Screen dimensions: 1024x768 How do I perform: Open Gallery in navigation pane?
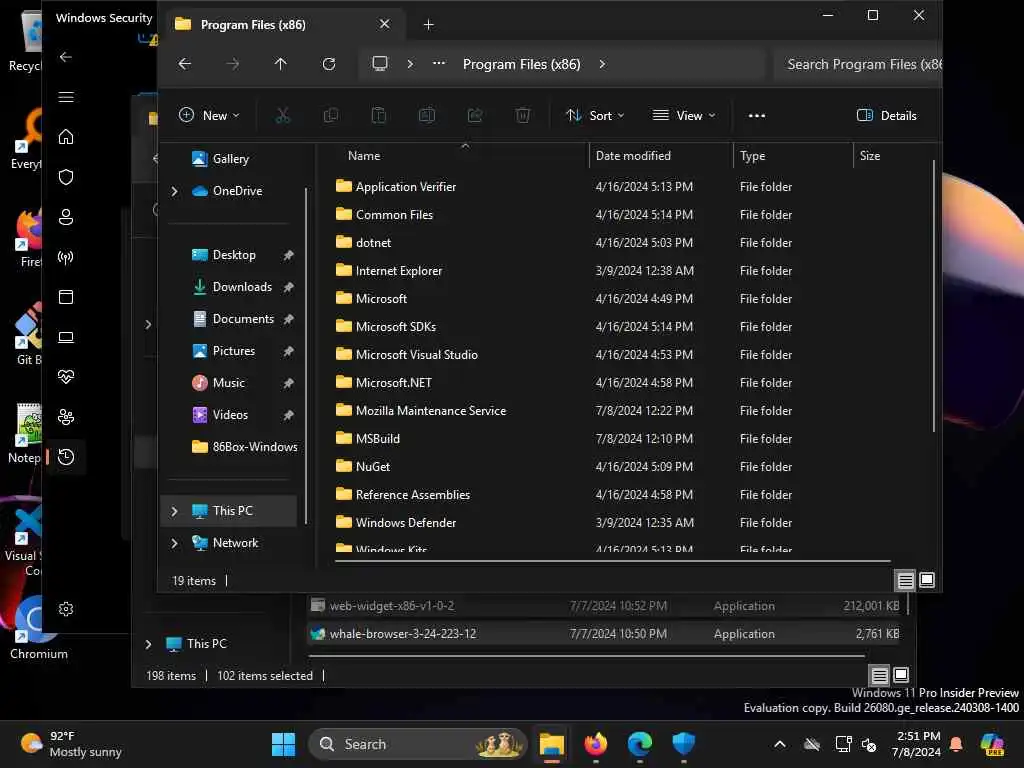231,159
